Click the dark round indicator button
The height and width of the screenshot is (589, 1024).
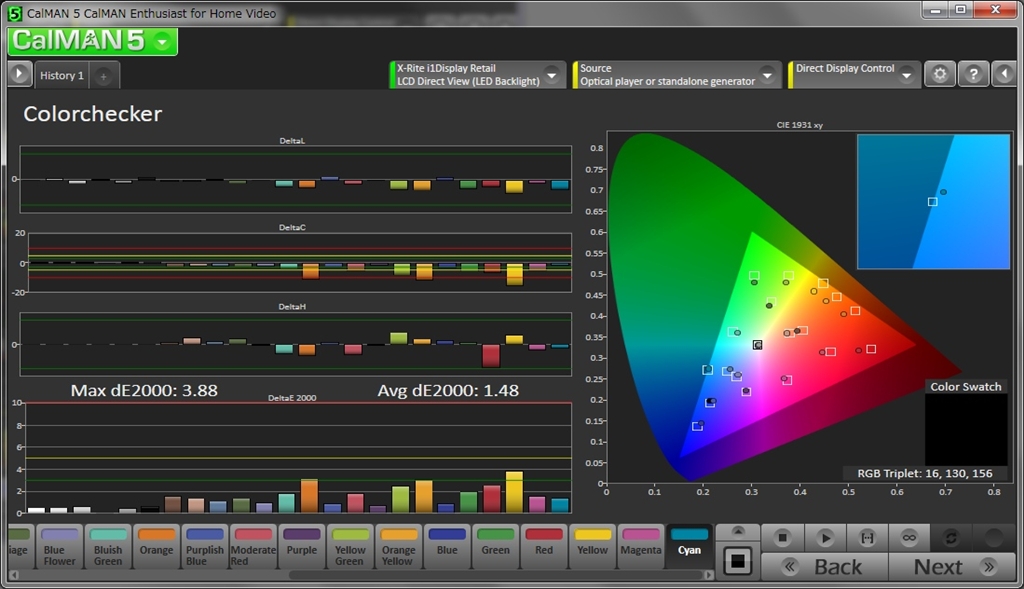click(x=993, y=537)
